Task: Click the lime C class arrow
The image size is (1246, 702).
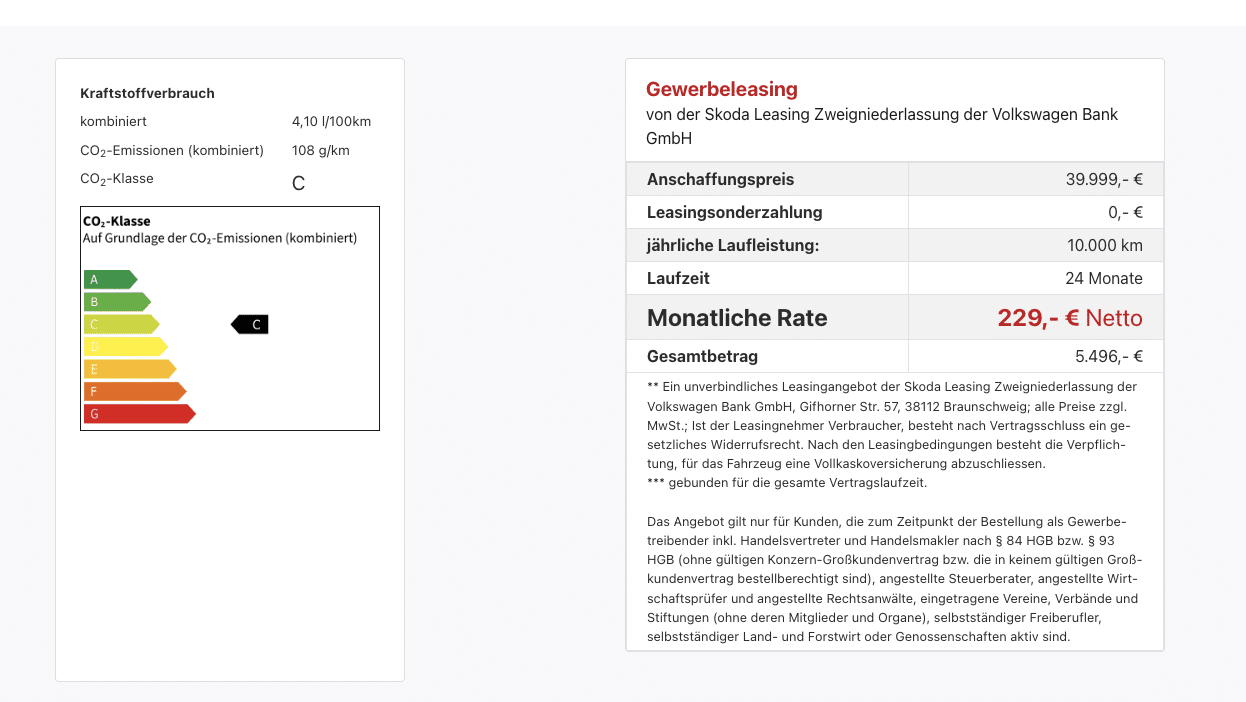Action: 121,324
